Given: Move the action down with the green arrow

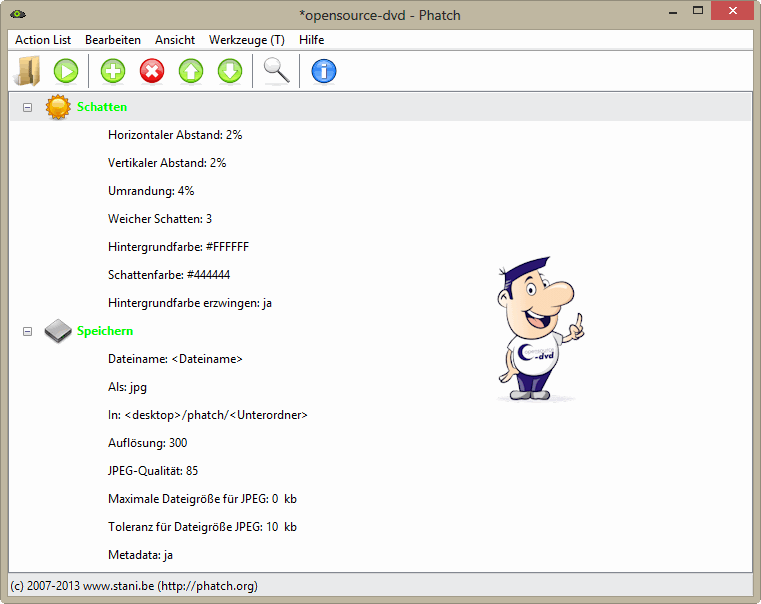Looking at the screenshot, I should pos(229,71).
